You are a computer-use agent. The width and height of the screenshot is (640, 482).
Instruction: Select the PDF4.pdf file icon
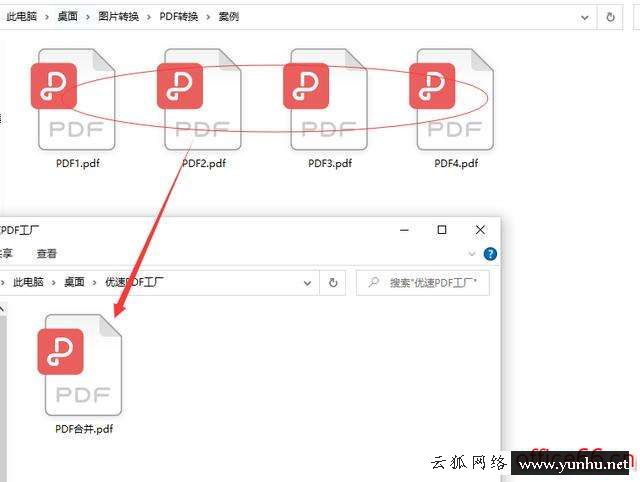point(452,99)
